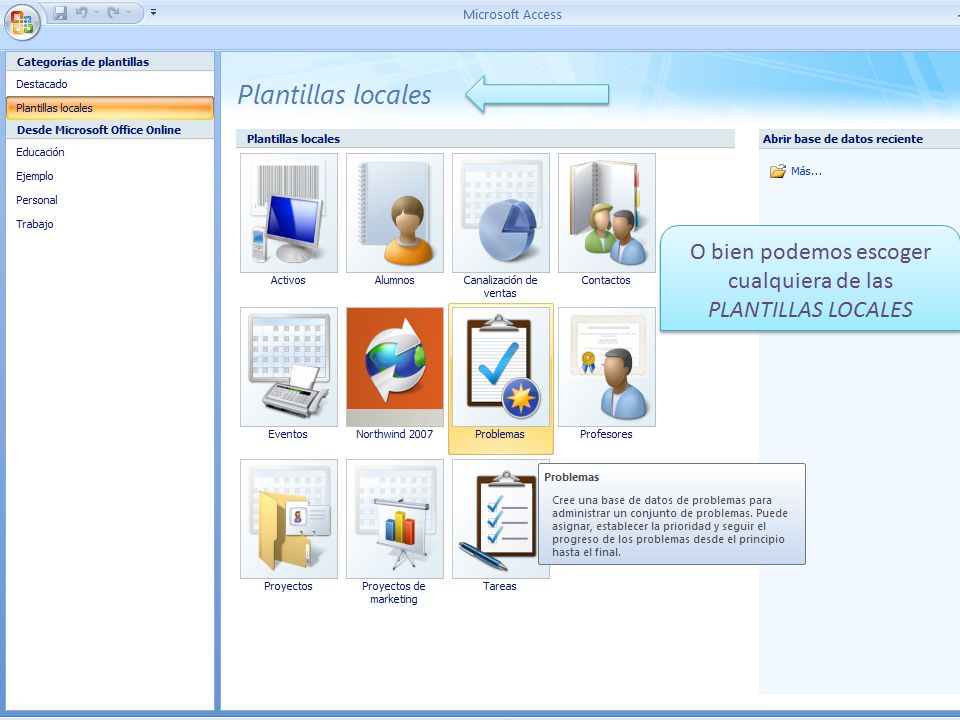
Task: Click the Redo icon in Quick Access Toolbar
Action: coord(113,13)
